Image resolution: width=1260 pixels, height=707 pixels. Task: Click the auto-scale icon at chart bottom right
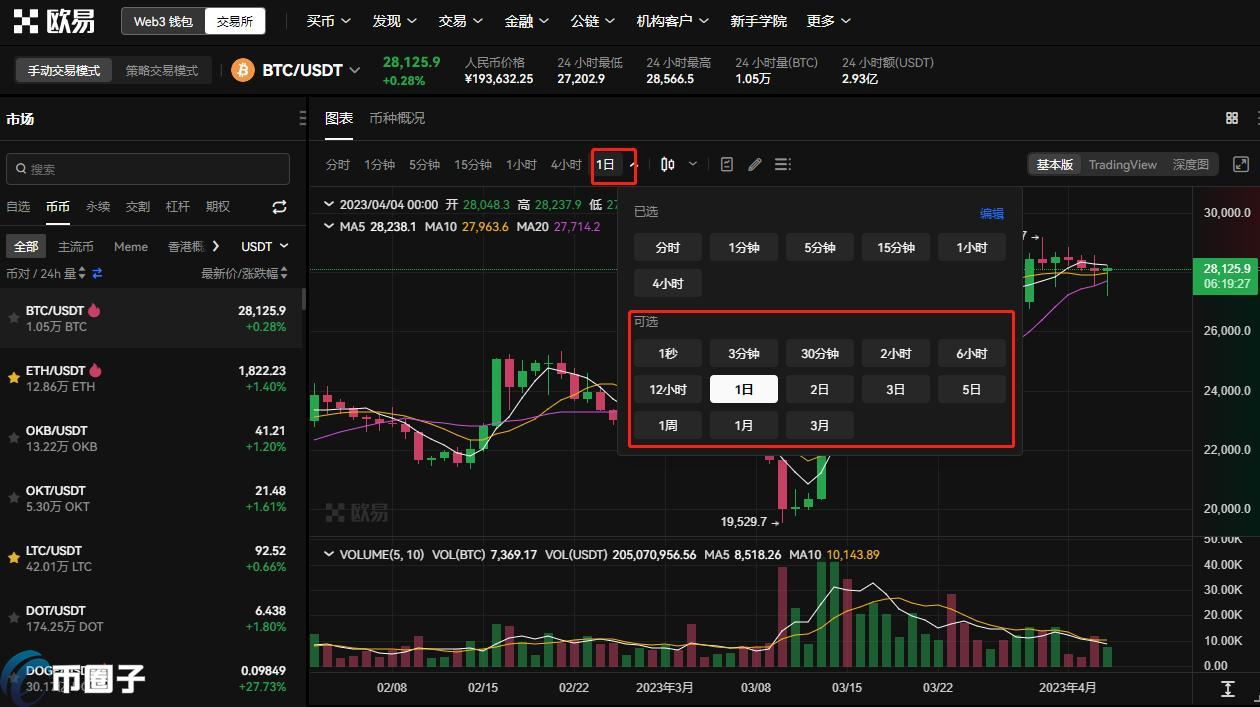click(x=1228, y=689)
